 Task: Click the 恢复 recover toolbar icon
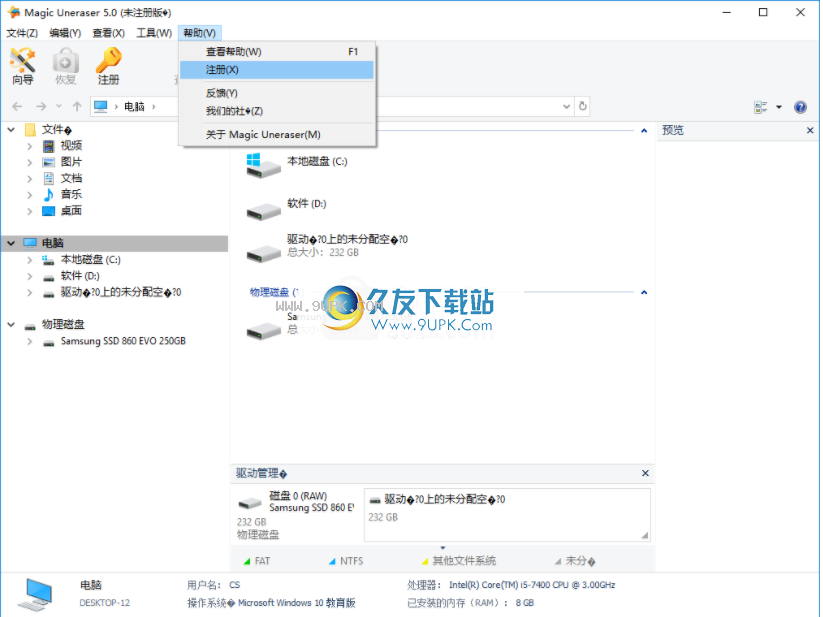coord(66,66)
